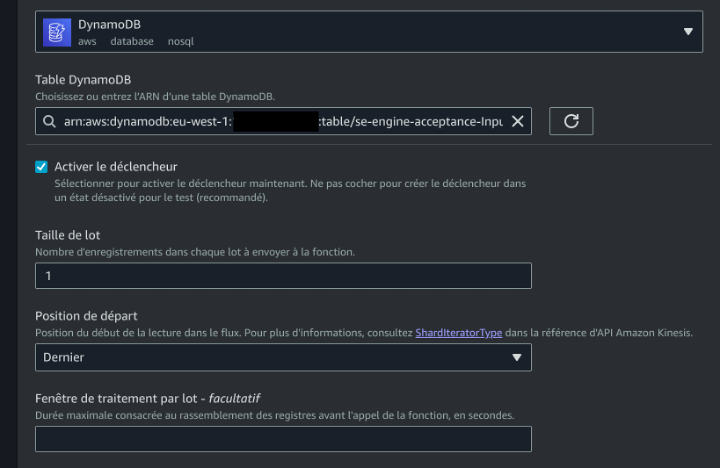Uncheck the Activer le déclencheur checkbox
The width and height of the screenshot is (720, 468).
[x=41, y=167]
